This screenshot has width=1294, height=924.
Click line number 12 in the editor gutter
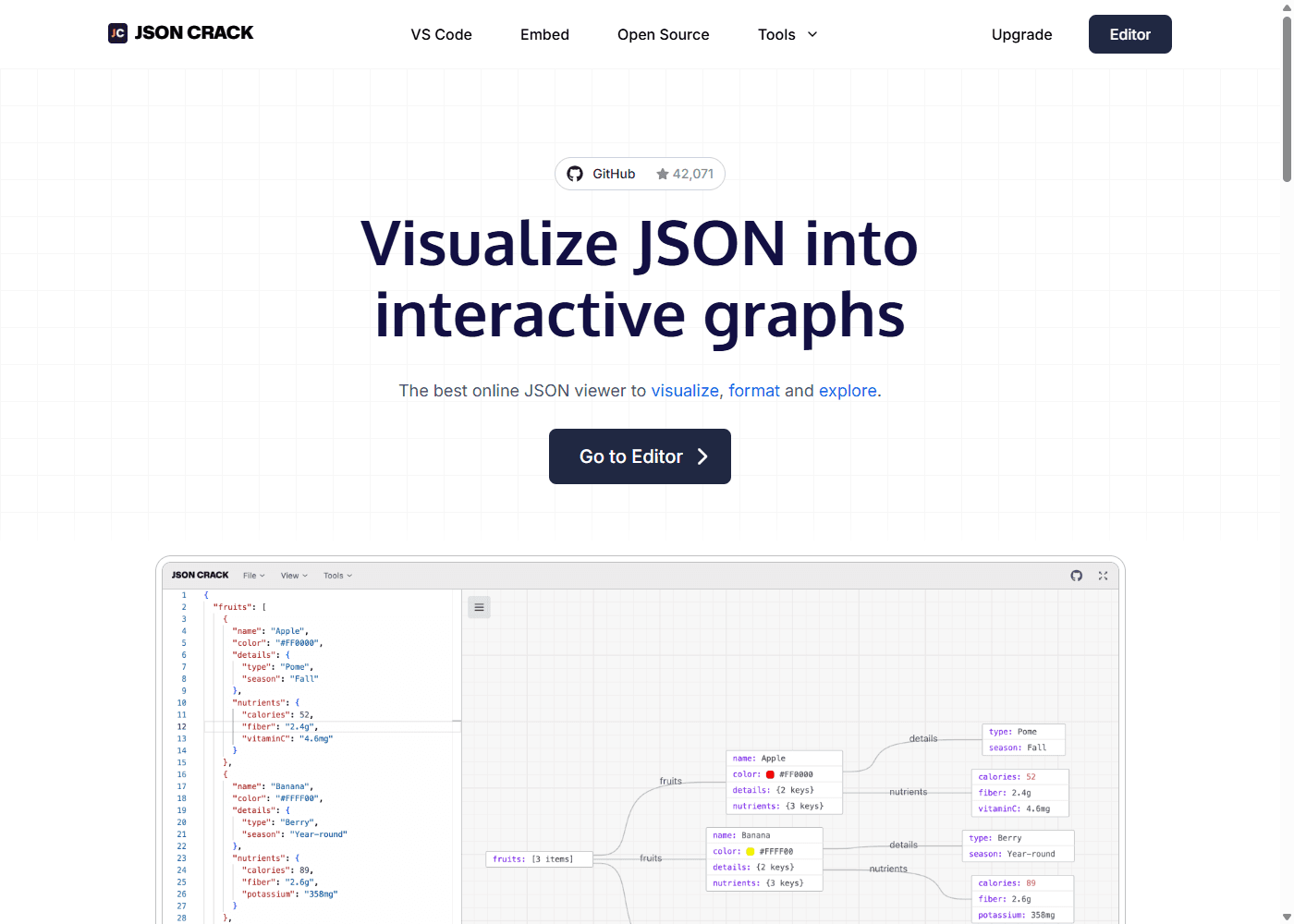(x=182, y=727)
